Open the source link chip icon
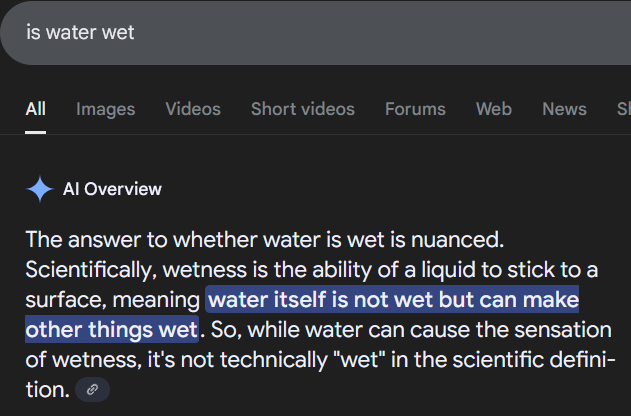631x416 pixels. pyautogui.click(x=92, y=390)
